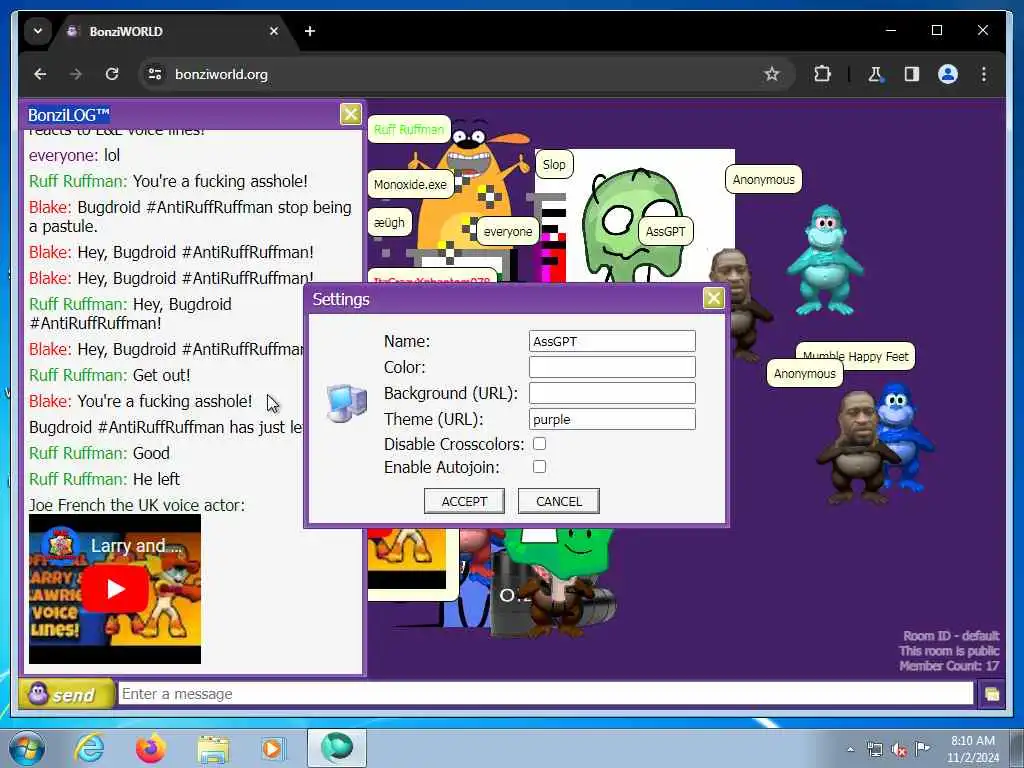Go back to the previous page
The height and width of the screenshot is (768, 1024).
(40, 74)
